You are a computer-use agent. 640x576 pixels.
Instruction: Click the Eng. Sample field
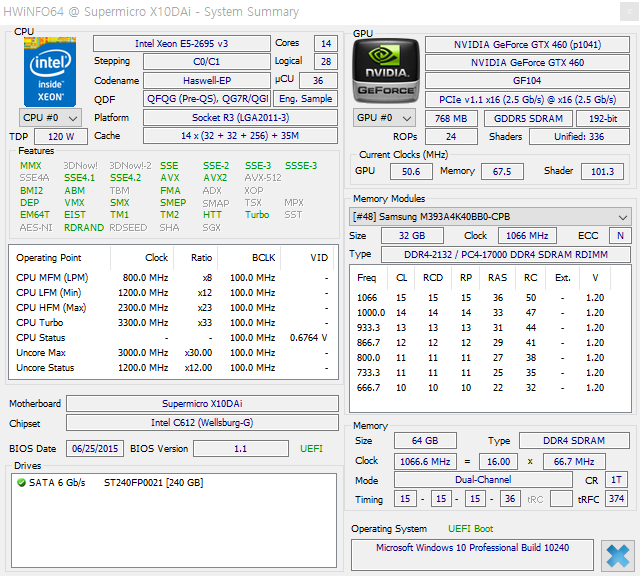pos(305,99)
